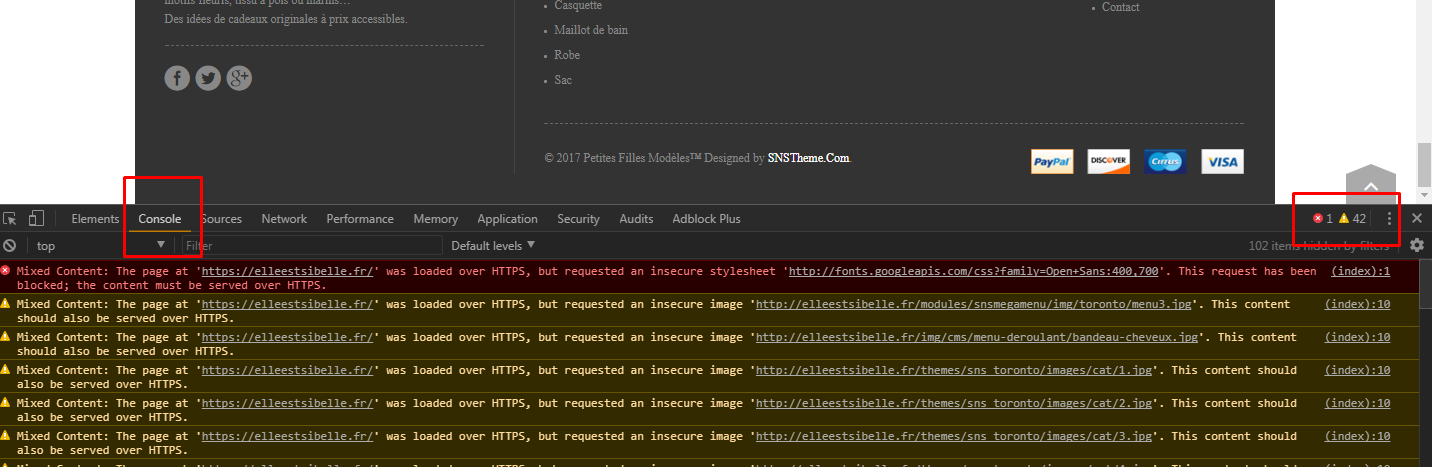Image resolution: width=1432 pixels, height=467 pixels.
Task: Click the Discover payment logo
Action: [1109, 161]
